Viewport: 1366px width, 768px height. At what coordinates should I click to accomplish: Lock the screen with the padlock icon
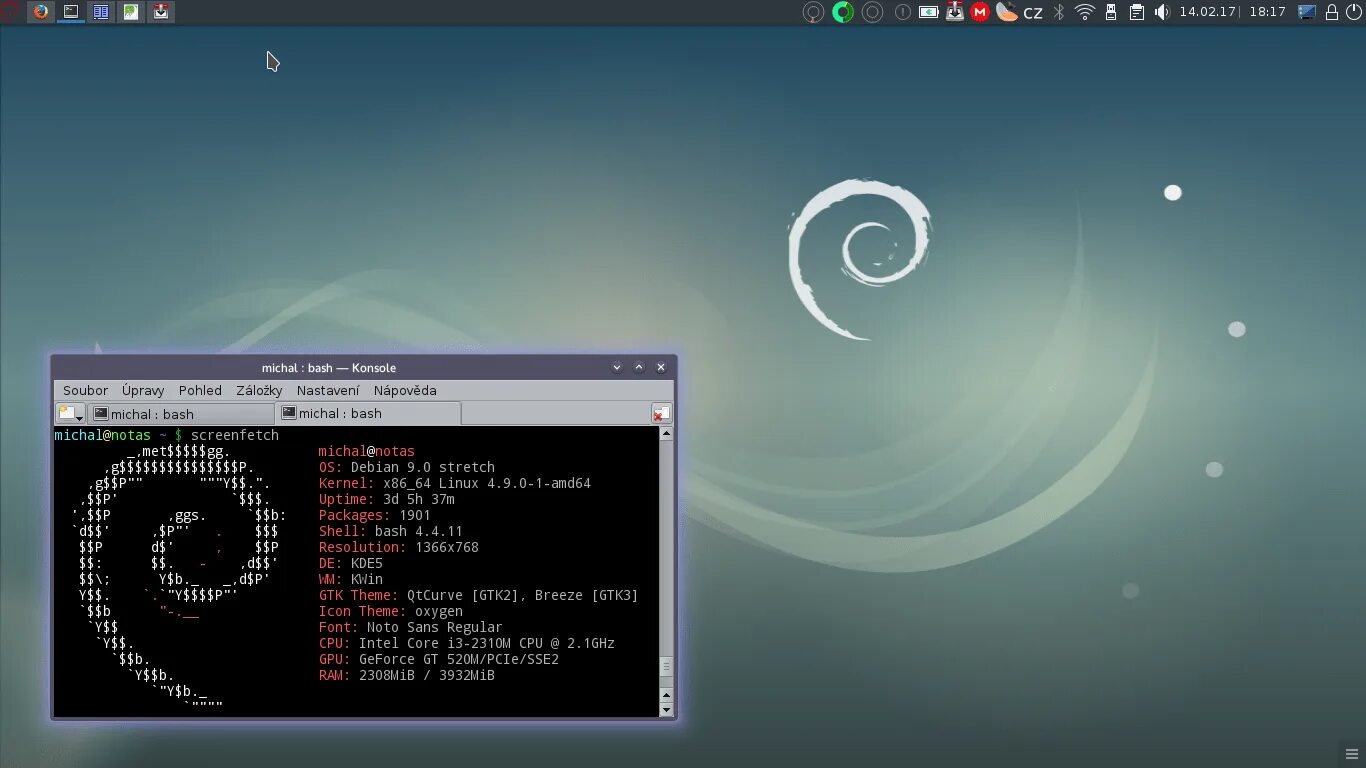1332,12
